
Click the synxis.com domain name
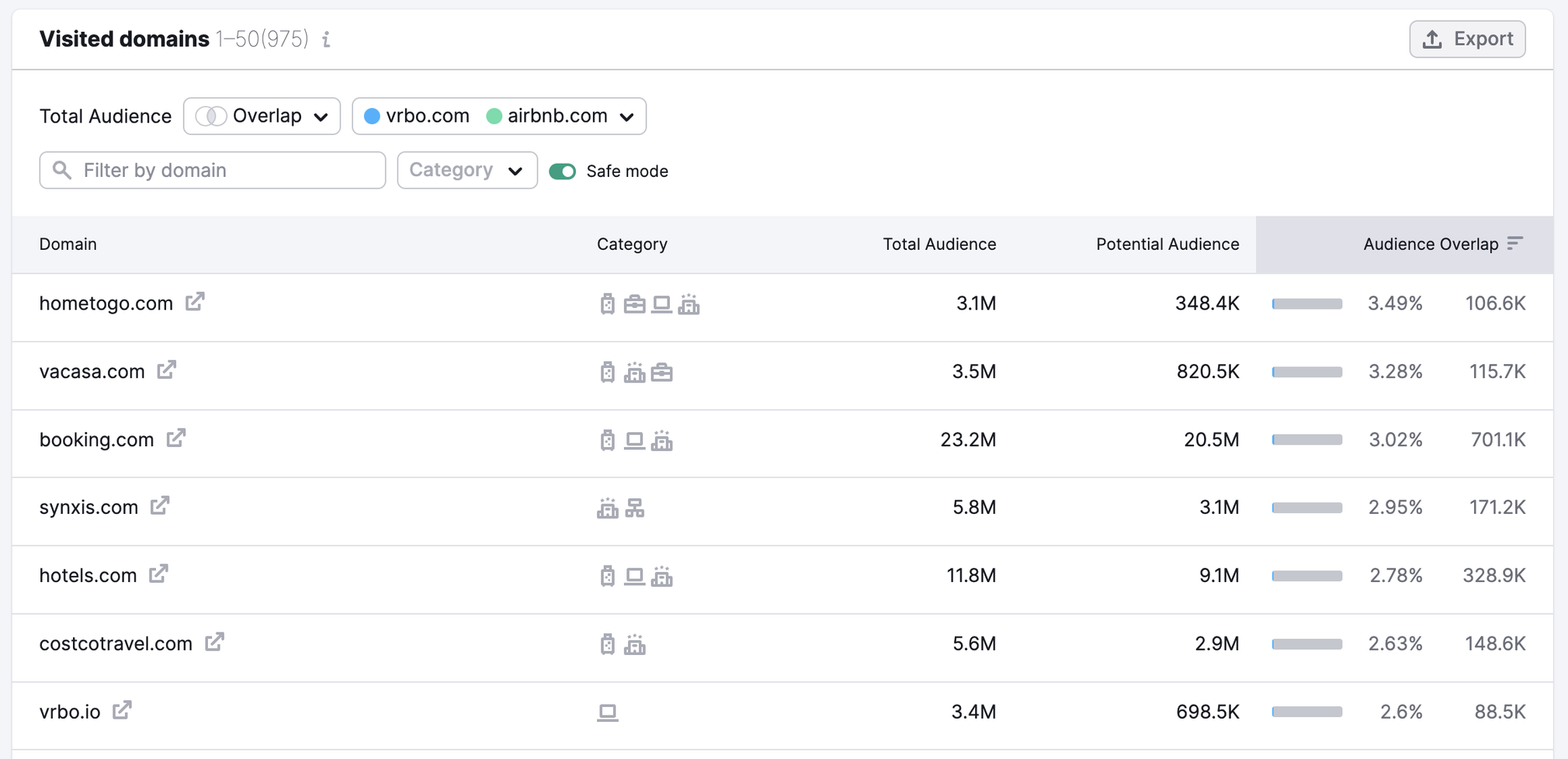coord(88,508)
